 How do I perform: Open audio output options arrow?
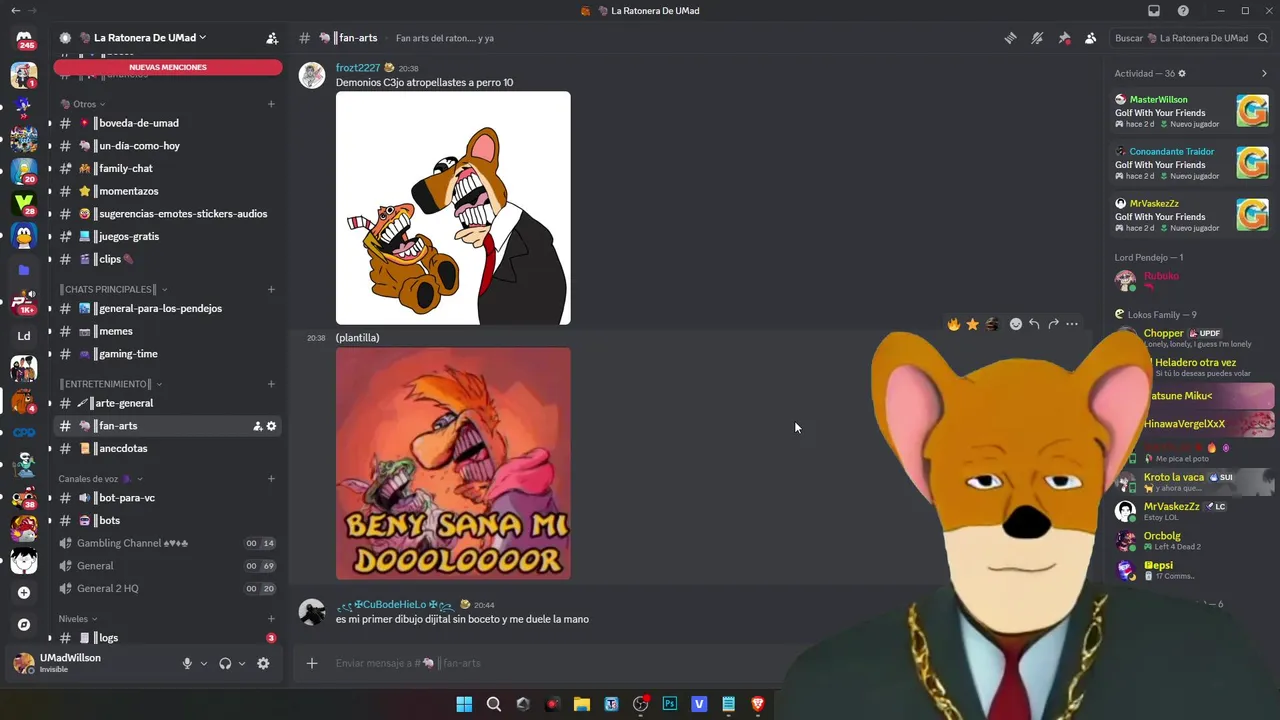(x=242, y=664)
